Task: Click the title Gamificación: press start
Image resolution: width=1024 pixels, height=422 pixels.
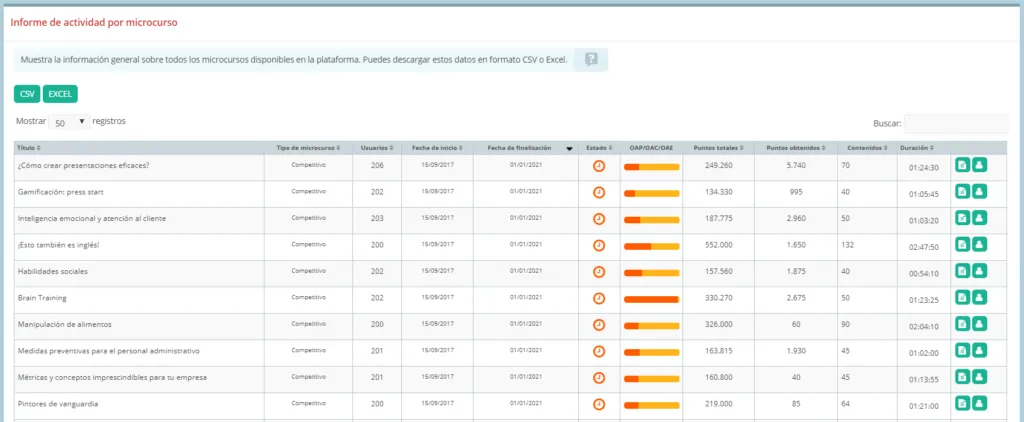Action: click(x=60, y=192)
